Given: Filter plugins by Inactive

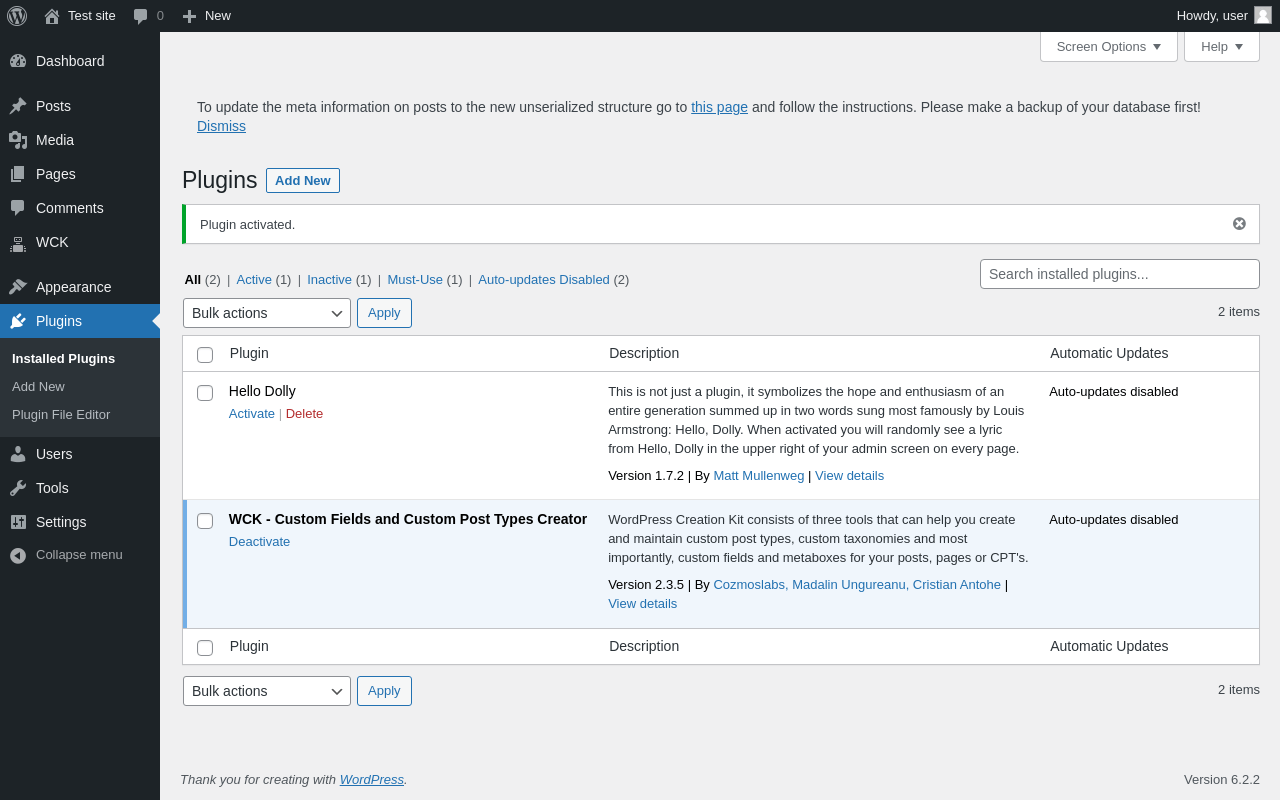Looking at the screenshot, I should tap(329, 280).
